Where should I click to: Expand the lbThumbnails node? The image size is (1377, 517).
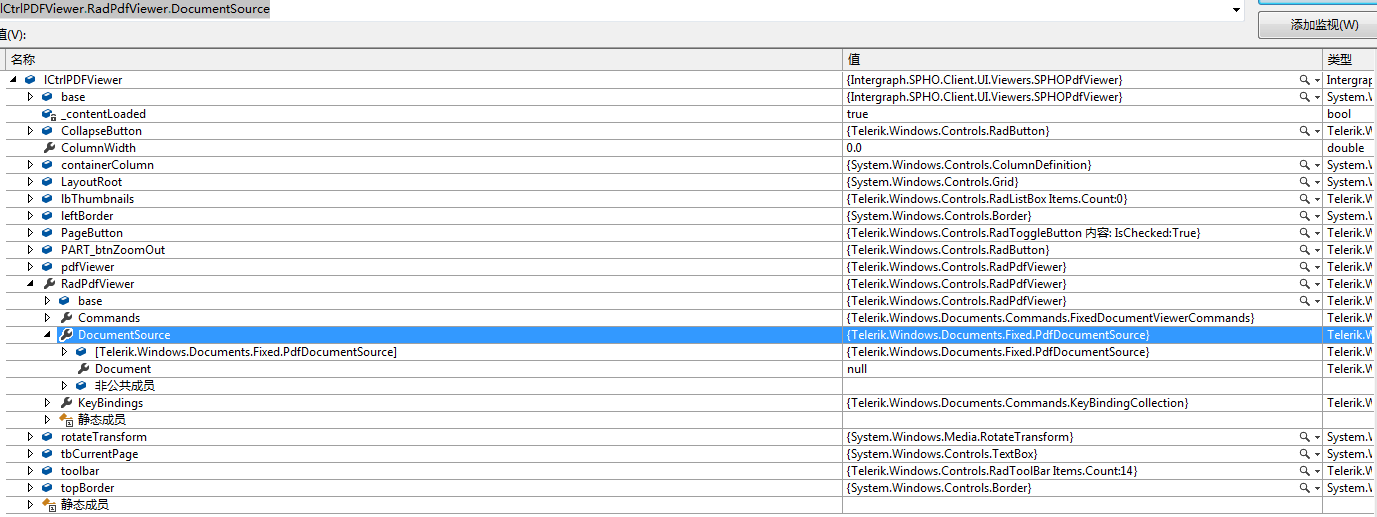pyautogui.click(x=30, y=199)
